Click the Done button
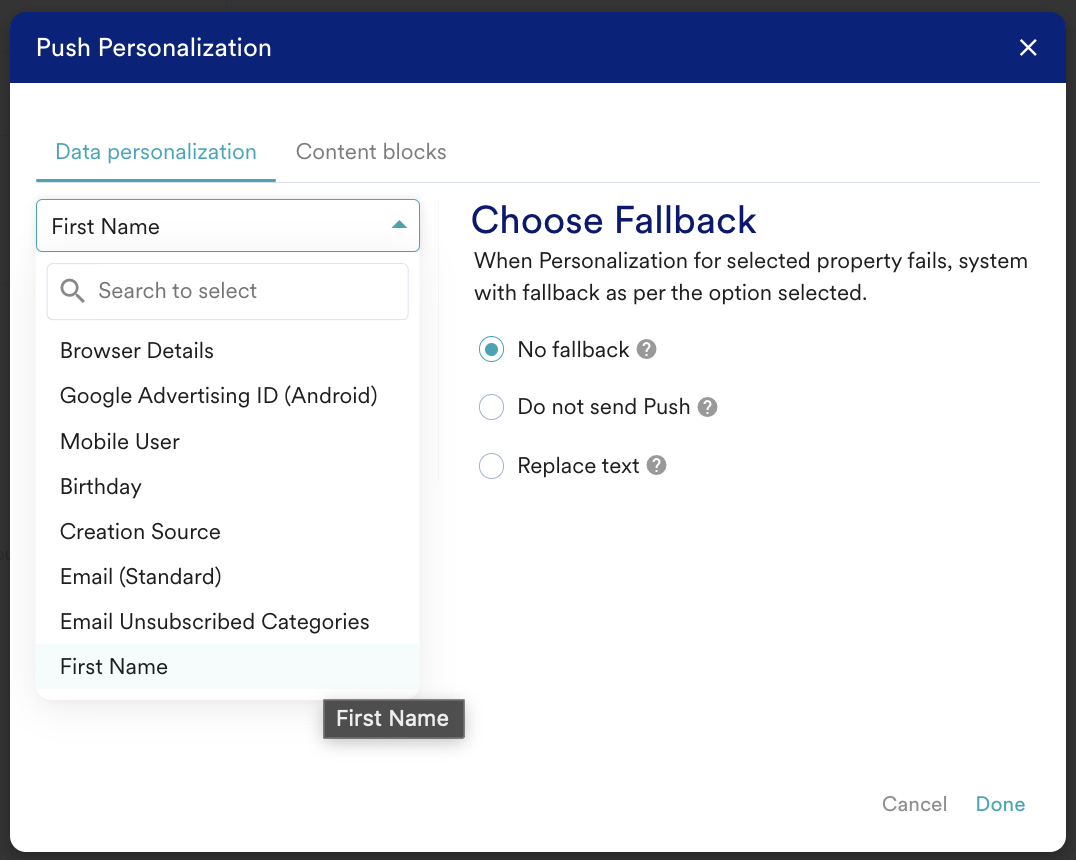 click(x=1001, y=804)
